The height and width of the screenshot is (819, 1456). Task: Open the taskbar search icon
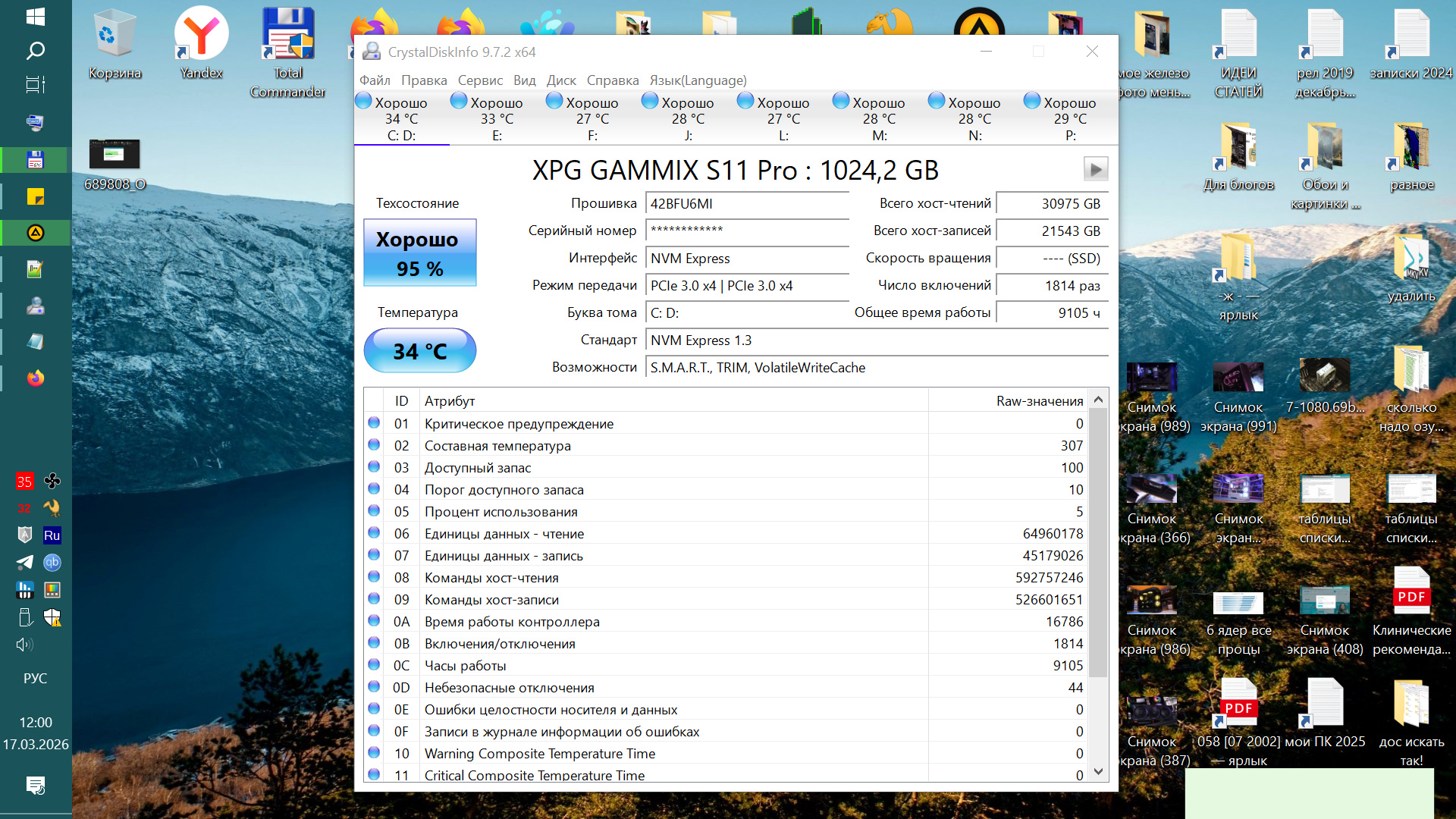pyautogui.click(x=36, y=51)
